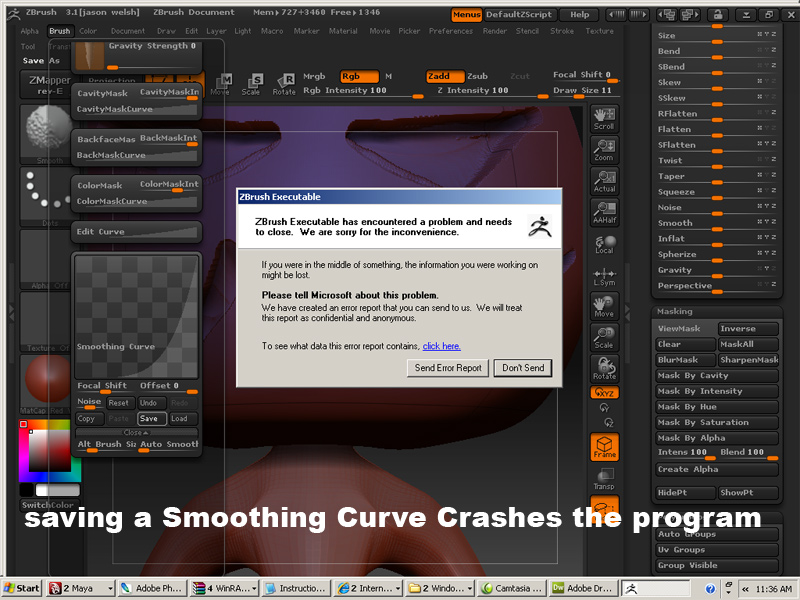Click the right shelf Rotate icon
The width and height of the screenshot is (800, 600).
point(605,368)
